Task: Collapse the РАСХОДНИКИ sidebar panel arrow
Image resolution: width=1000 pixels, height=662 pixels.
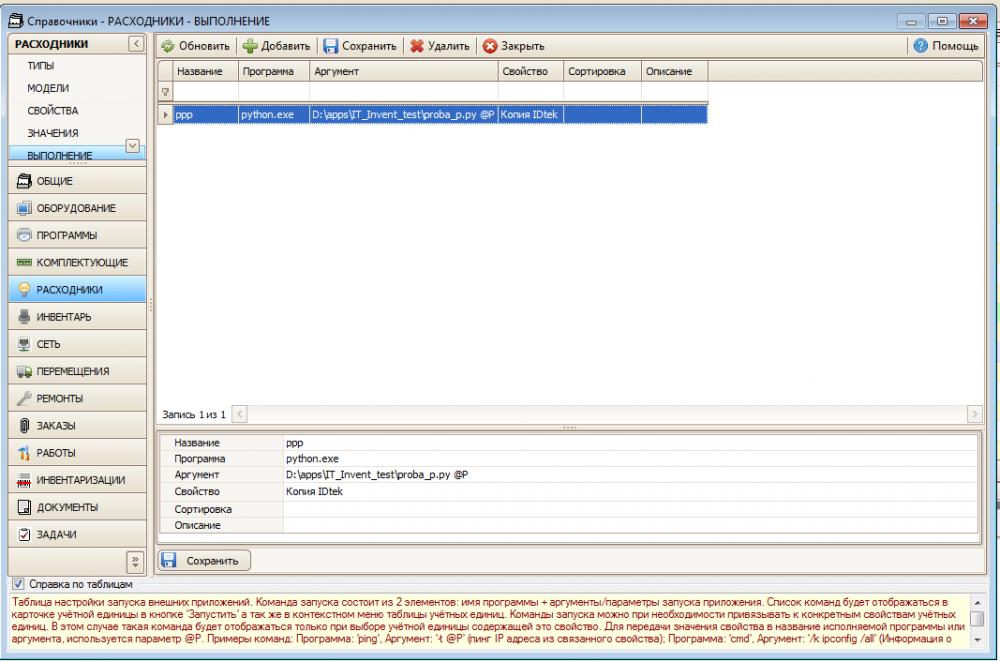Action: (x=136, y=43)
